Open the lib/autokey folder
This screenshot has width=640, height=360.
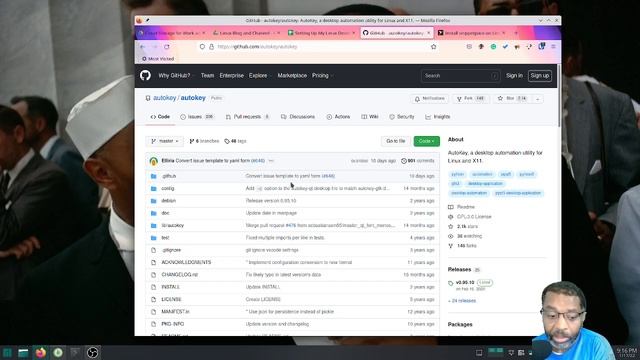click(x=173, y=225)
